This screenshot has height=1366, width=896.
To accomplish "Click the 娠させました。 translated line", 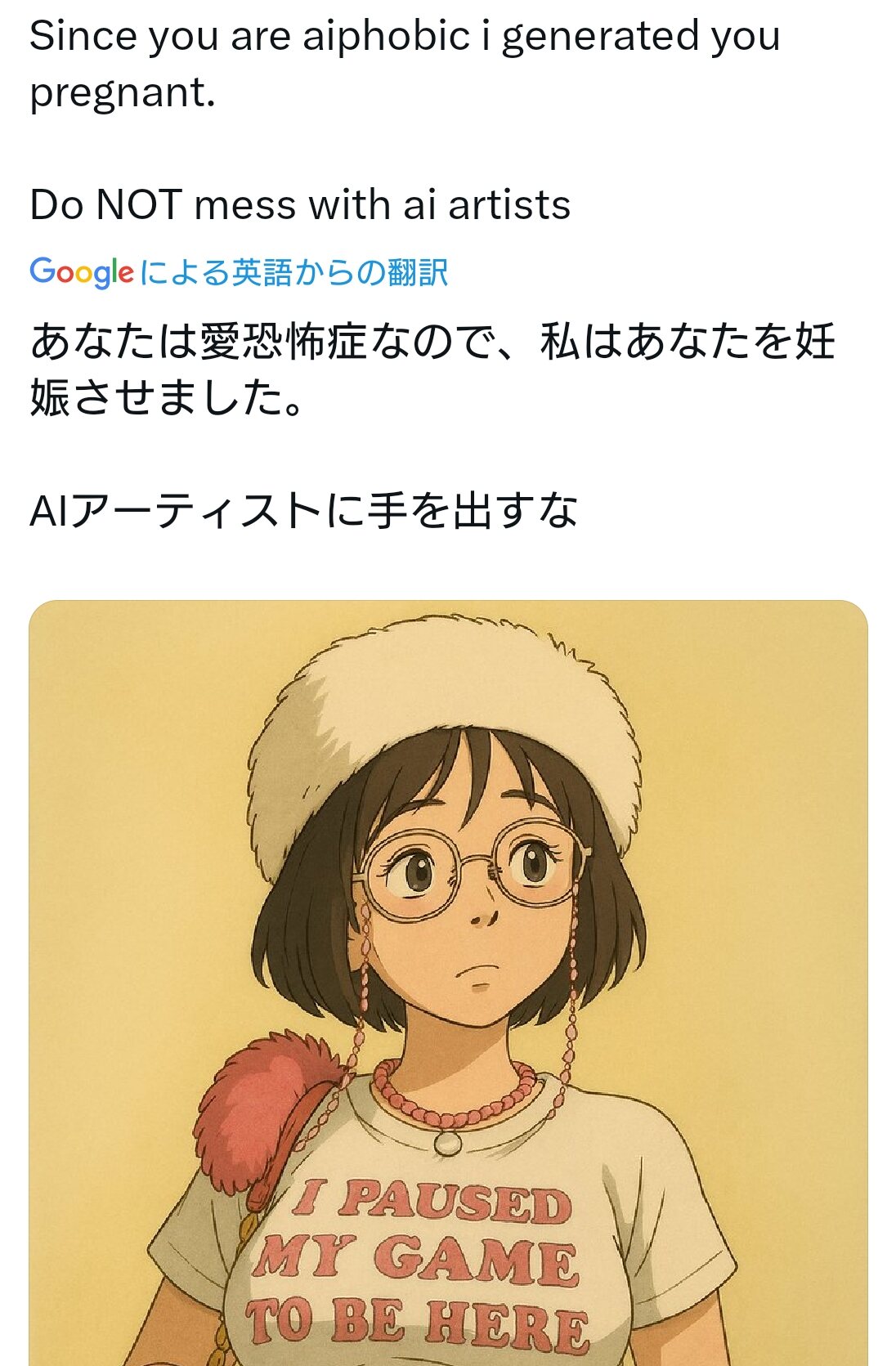I will [x=167, y=398].
